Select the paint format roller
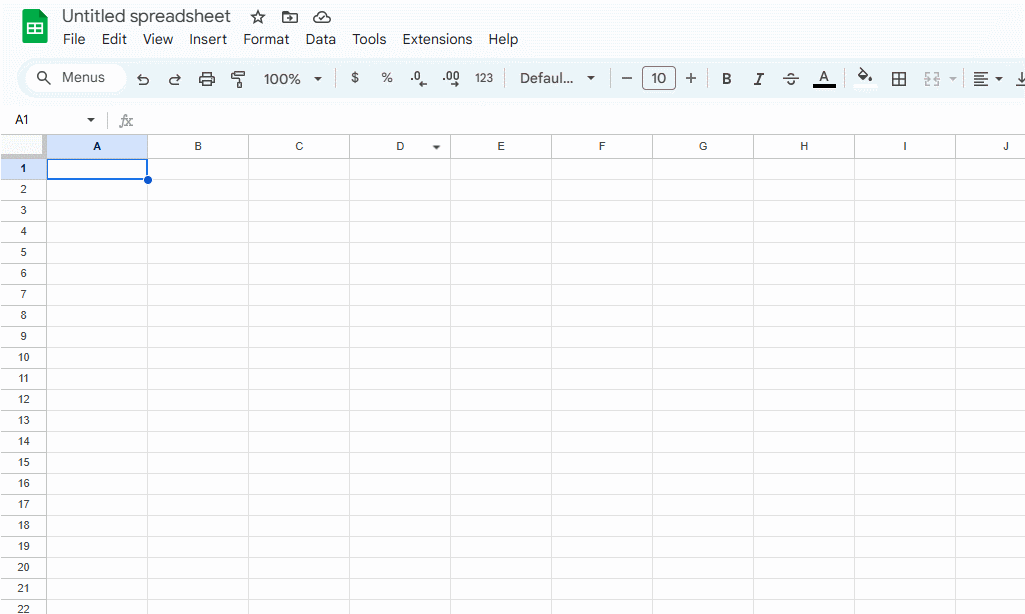Screen dimensions: 1025x614 pyautogui.click(x=238, y=79)
